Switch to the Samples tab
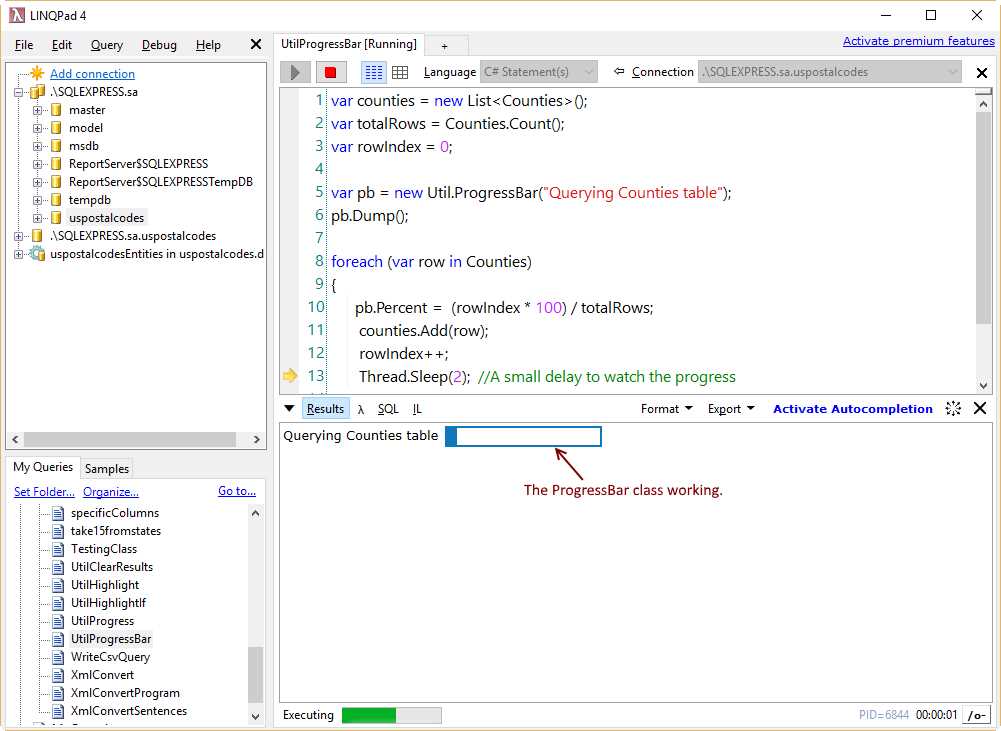This screenshot has height=731, width=1001. 107,469
